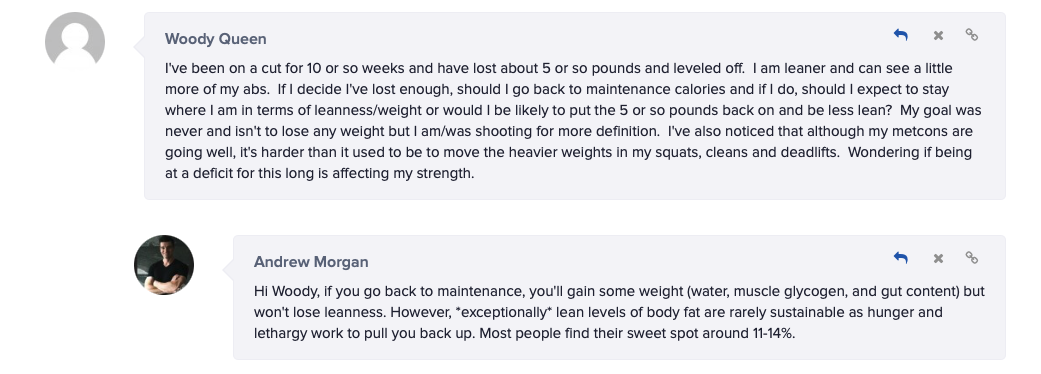Reply to Woody Queen's comment
The image size is (1041, 374).
(x=900, y=35)
